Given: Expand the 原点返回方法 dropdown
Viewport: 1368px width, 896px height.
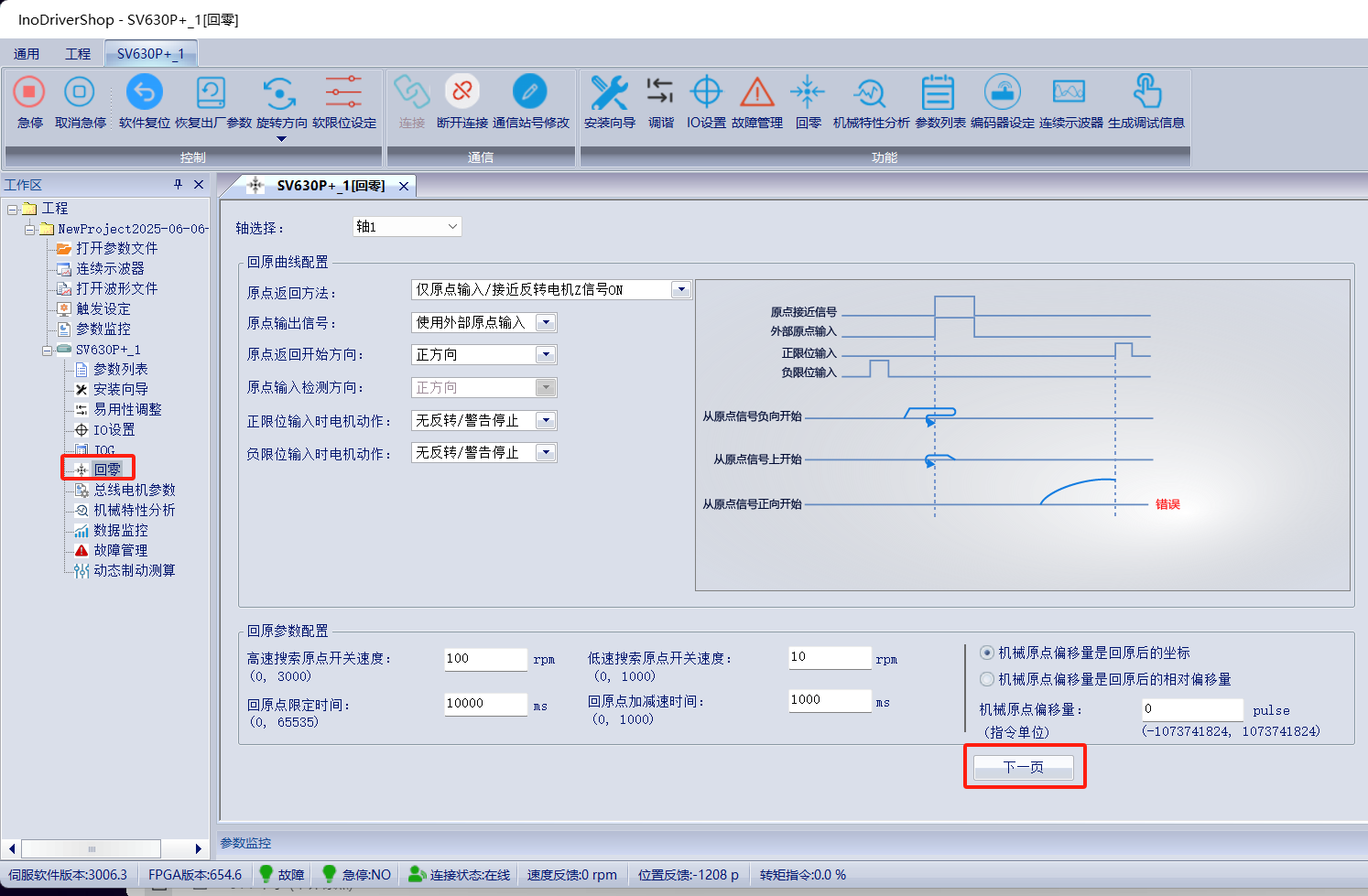Looking at the screenshot, I should pyautogui.click(x=680, y=290).
